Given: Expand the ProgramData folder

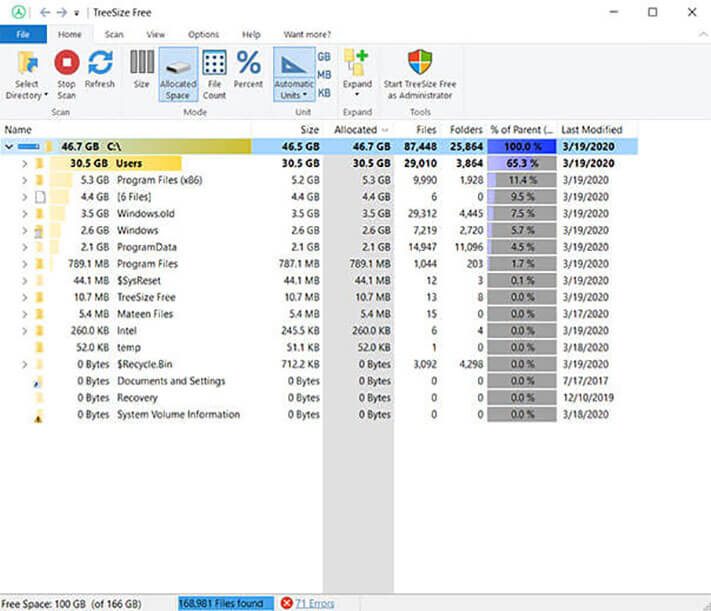Looking at the screenshot, I should pyautogui.click(x=24, y=247).
